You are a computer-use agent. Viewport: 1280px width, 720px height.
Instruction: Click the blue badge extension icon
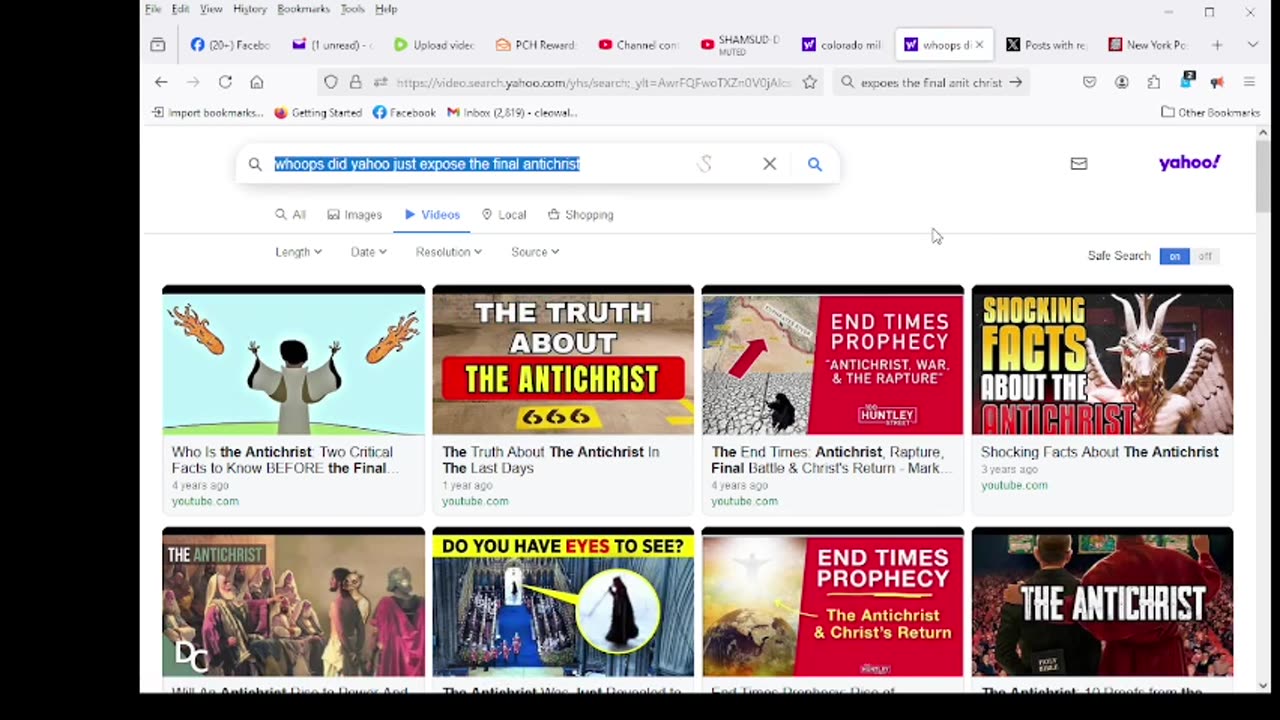[1186, 81]
